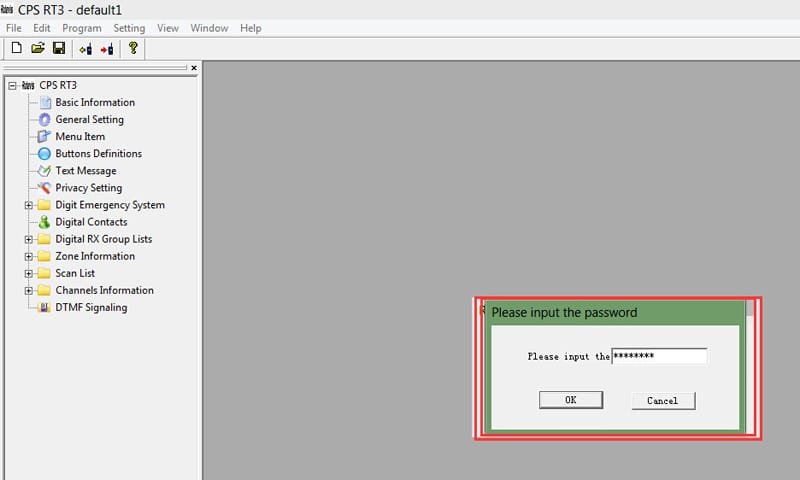
Task: Click the Open file toolbar icon
Action: (38, 48)
